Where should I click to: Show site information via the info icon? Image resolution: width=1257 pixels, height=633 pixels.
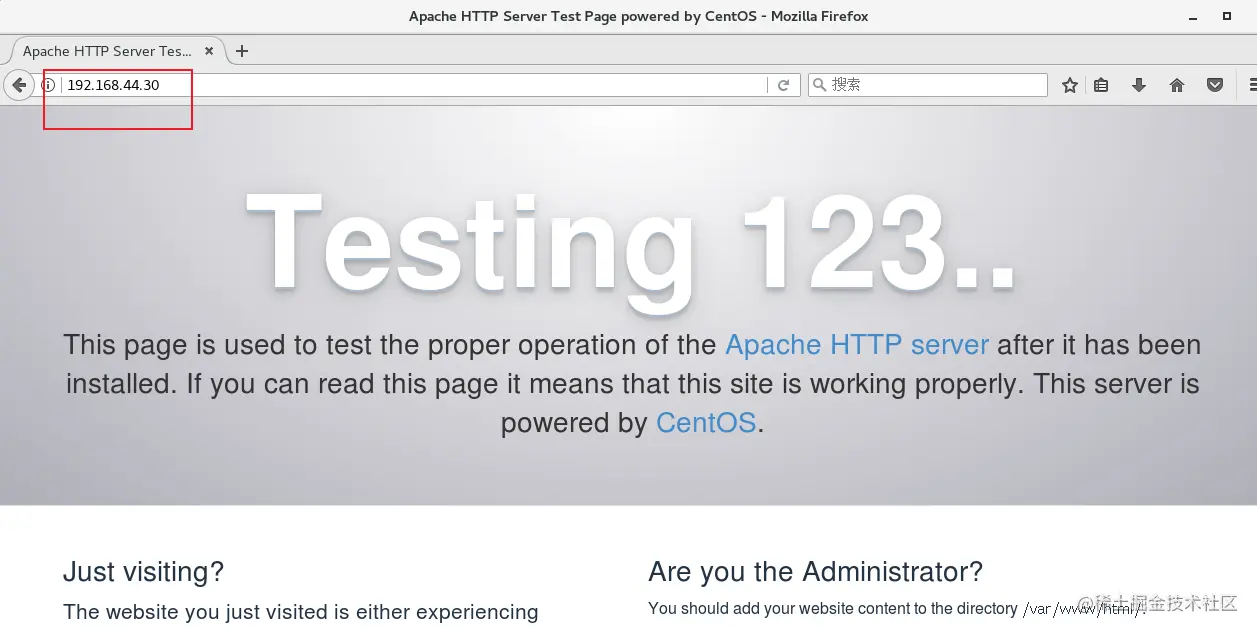pos(48,85)
